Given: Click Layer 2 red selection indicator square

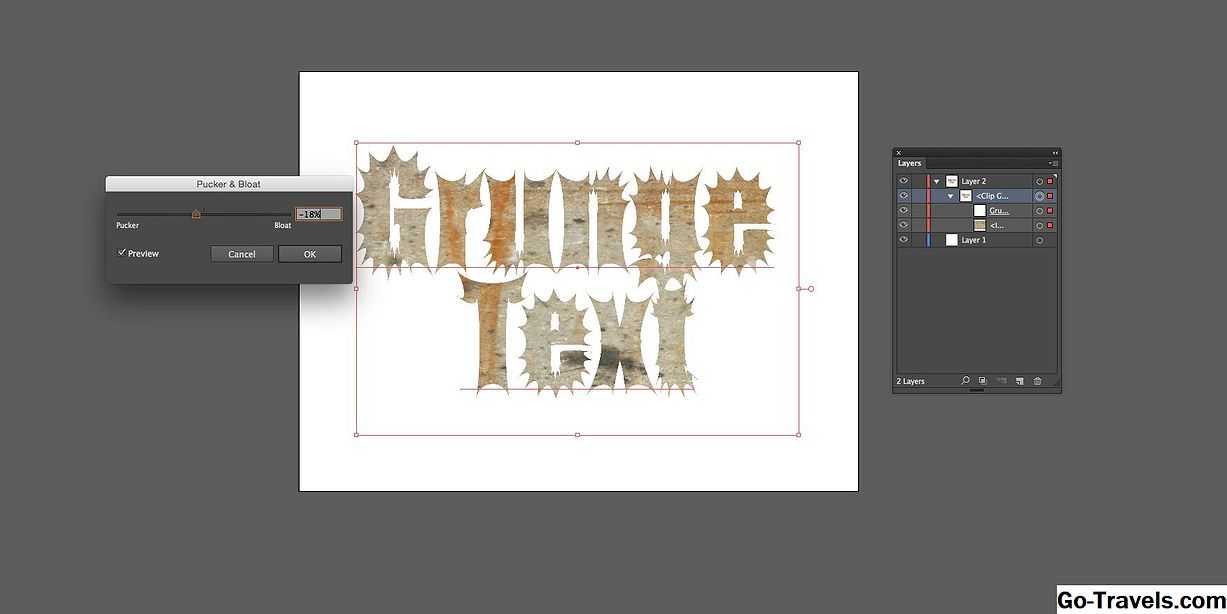Looking at the screenshot, I should point(1050,181).
